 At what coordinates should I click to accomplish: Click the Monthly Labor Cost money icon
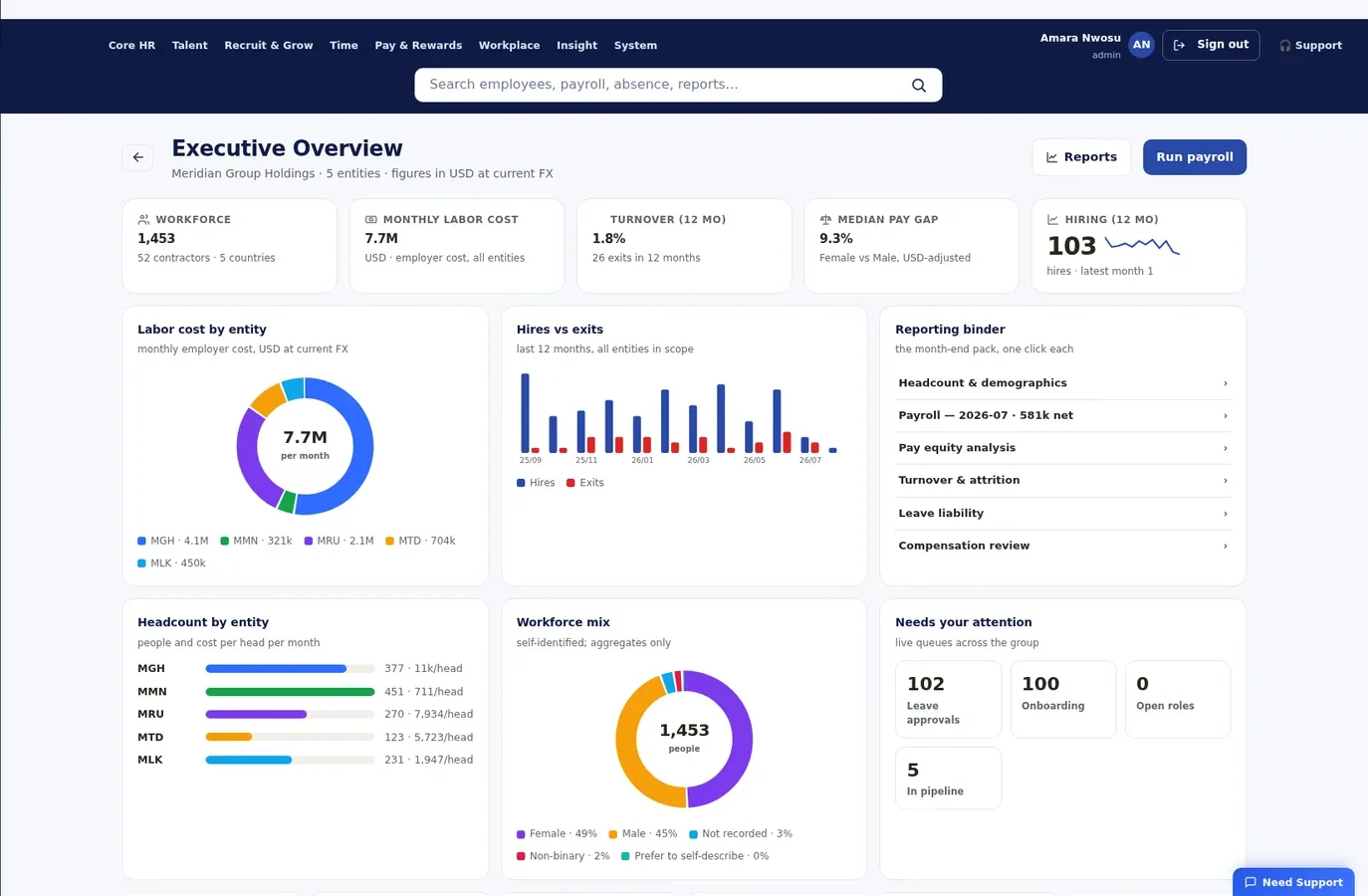coord(371,220)
